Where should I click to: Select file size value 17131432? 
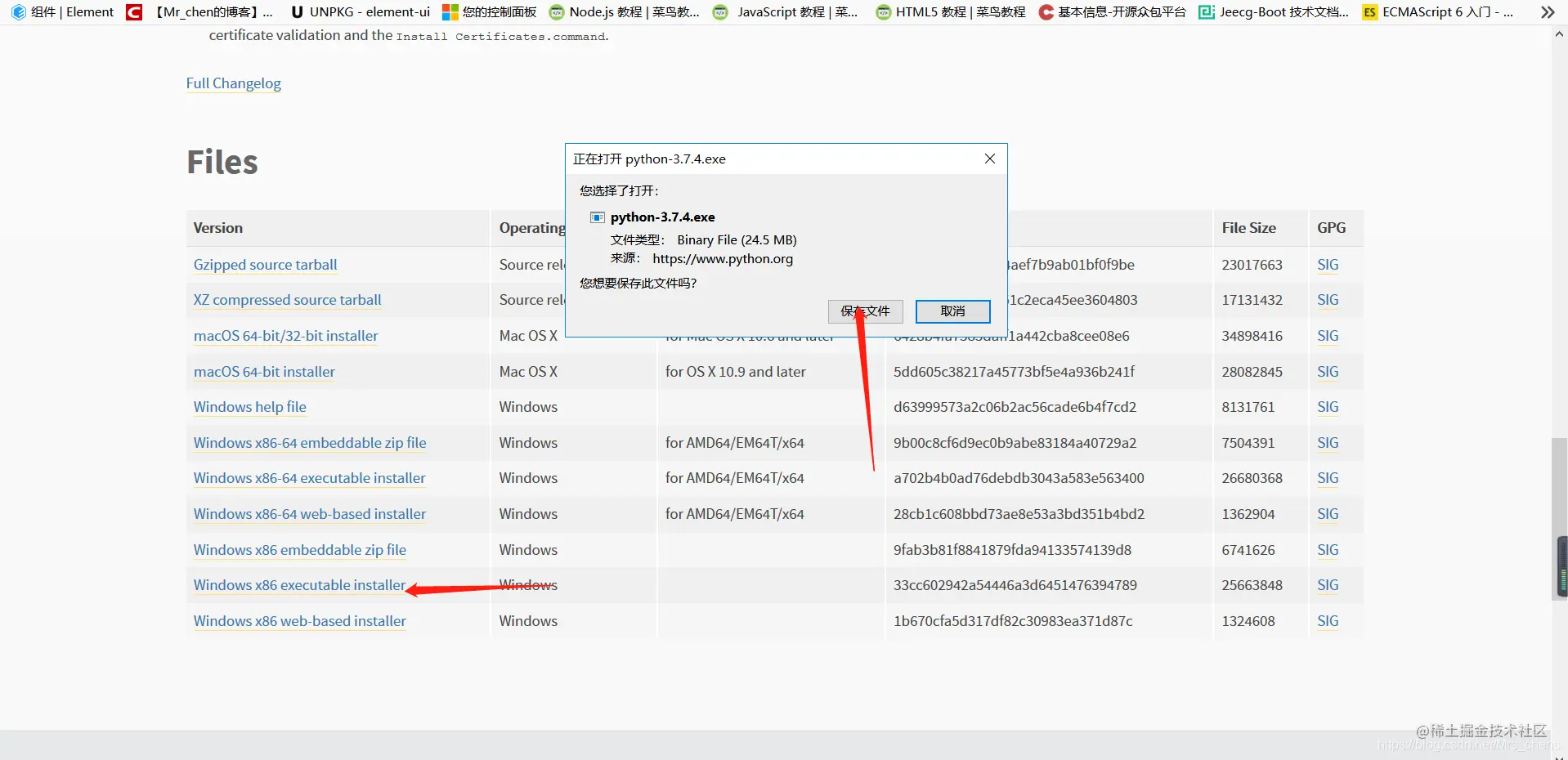[x=1252, y=300]
